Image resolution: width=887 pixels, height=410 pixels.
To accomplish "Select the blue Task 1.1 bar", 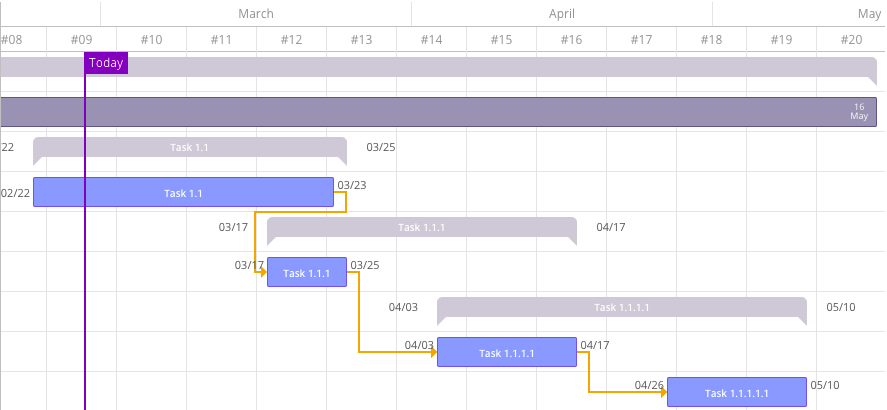I will point(183,192).
